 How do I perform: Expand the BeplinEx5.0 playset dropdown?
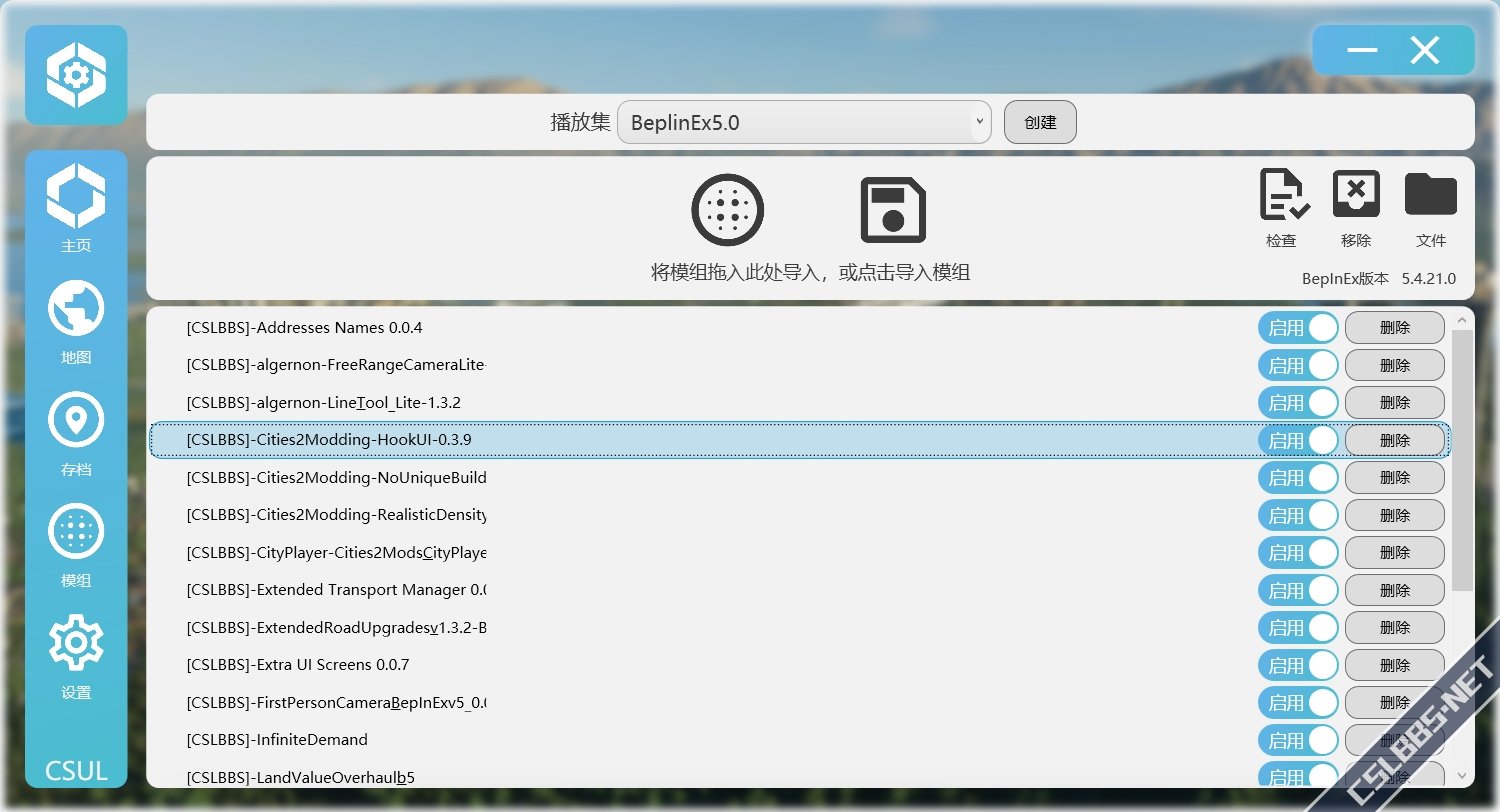pyautogui.click(x=804, y=123)
